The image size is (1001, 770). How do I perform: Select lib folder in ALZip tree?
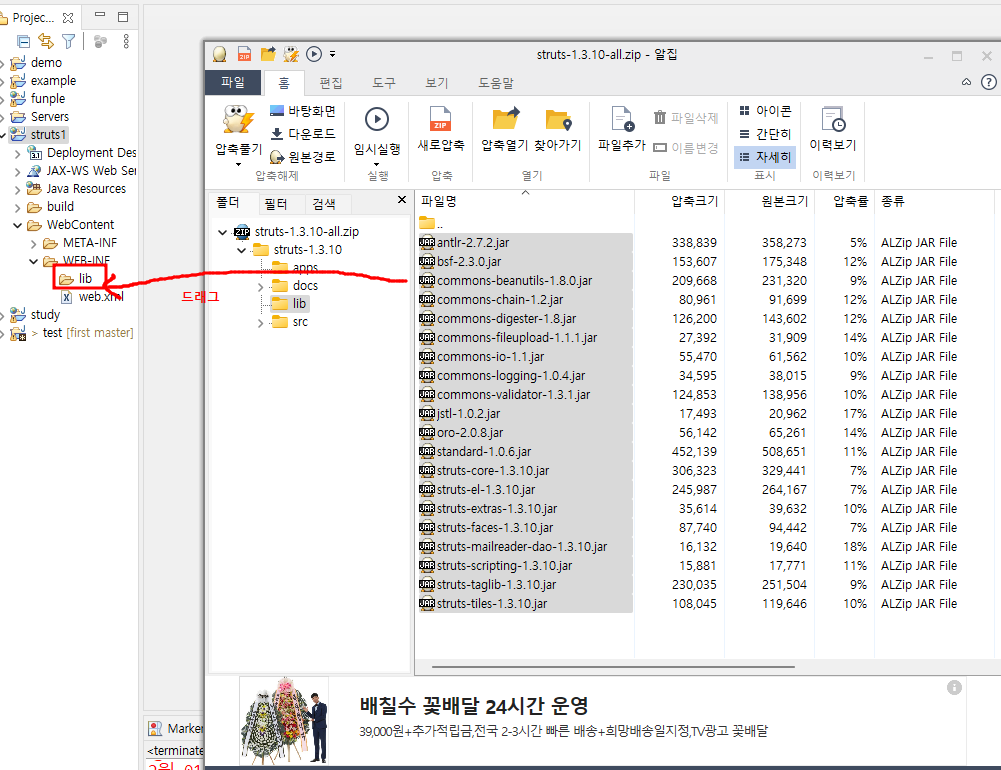(290, 304)
